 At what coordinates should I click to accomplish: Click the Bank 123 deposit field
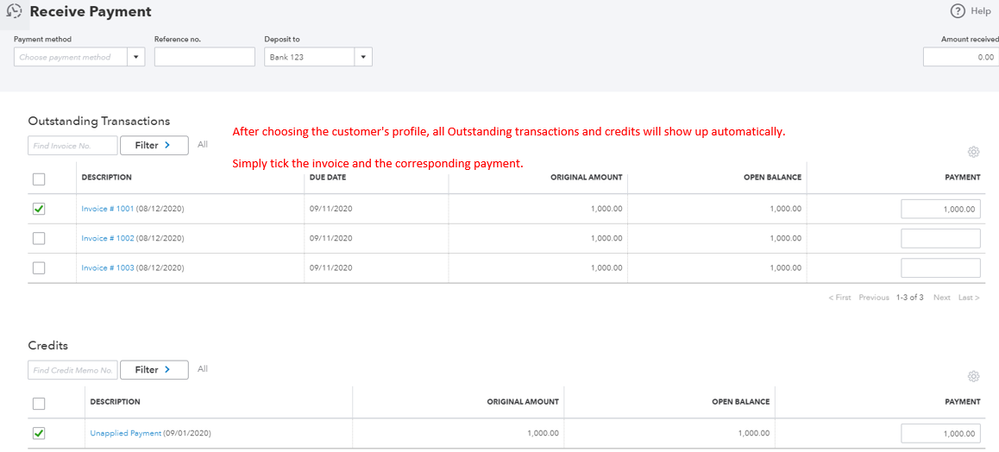pyautogui.click(x=310, y=57)
